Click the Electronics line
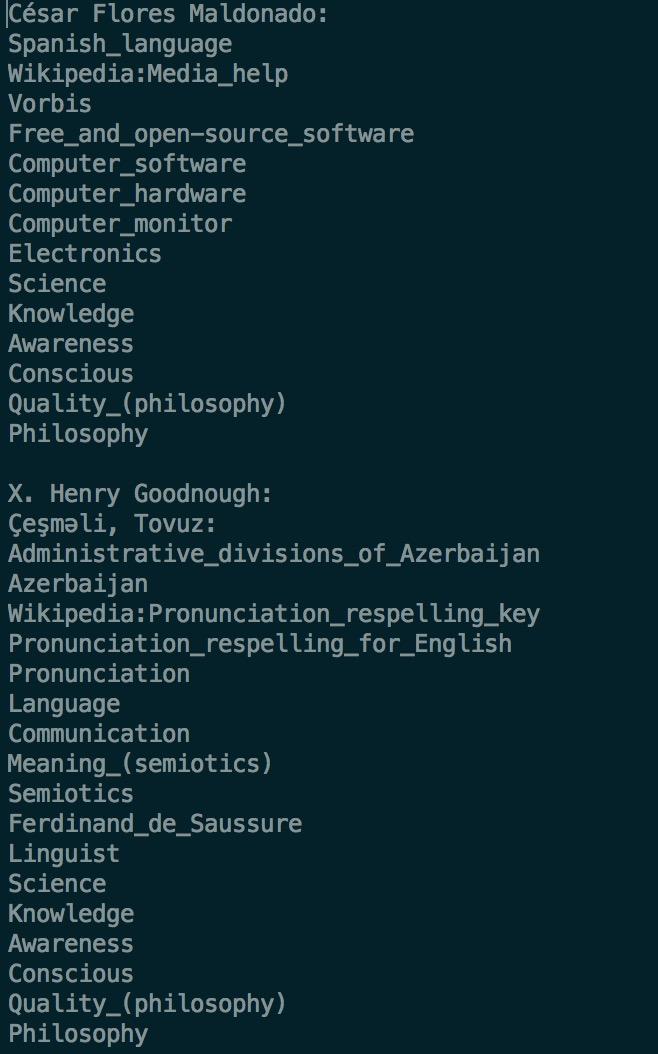Image resolution: width=658 pixels, height=1054 pixels. pyautogui.click(x=85, y=254)
